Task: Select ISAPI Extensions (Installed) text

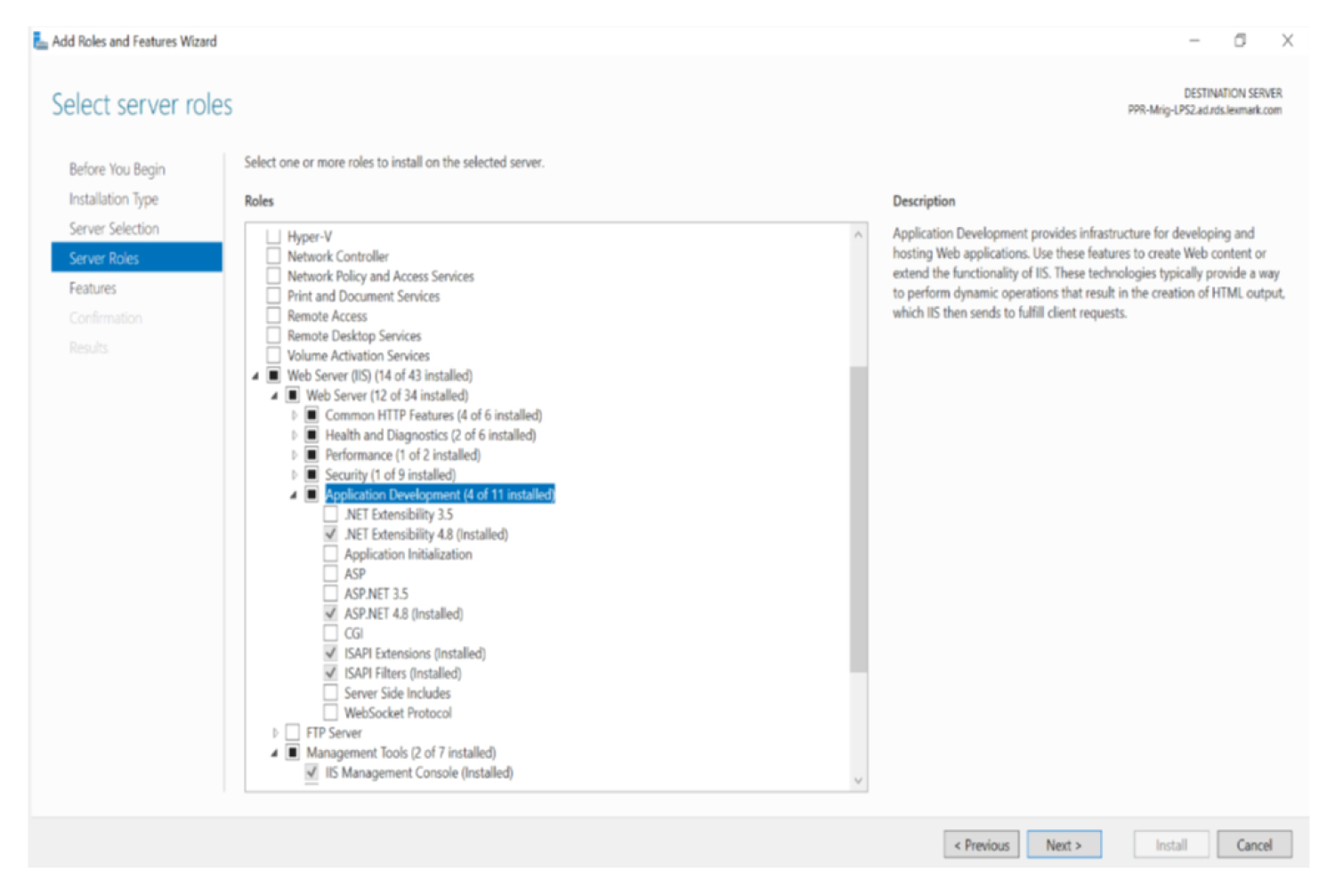Action: coord(415,653)
